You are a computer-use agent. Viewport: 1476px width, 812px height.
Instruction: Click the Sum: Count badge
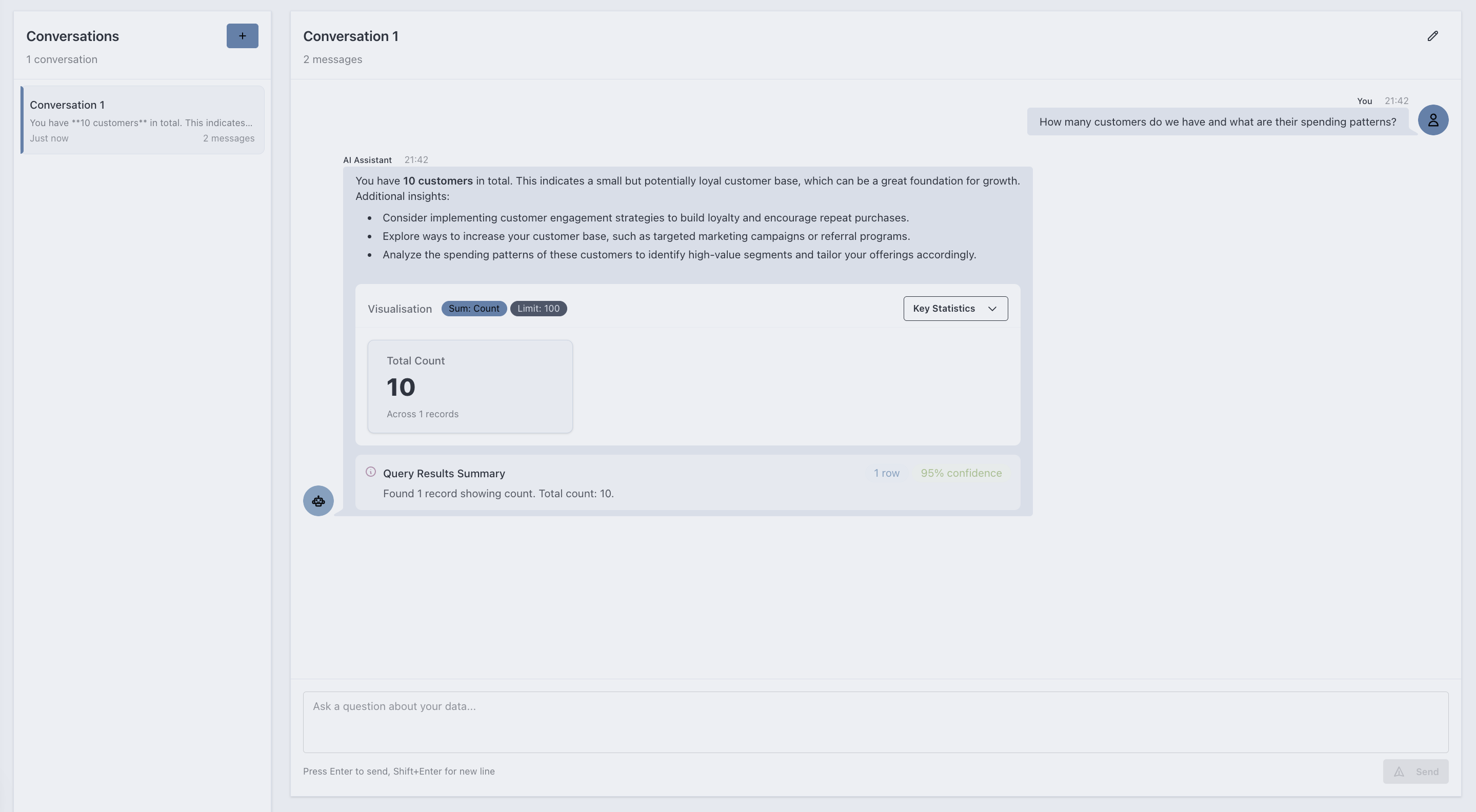pos(474,309)
